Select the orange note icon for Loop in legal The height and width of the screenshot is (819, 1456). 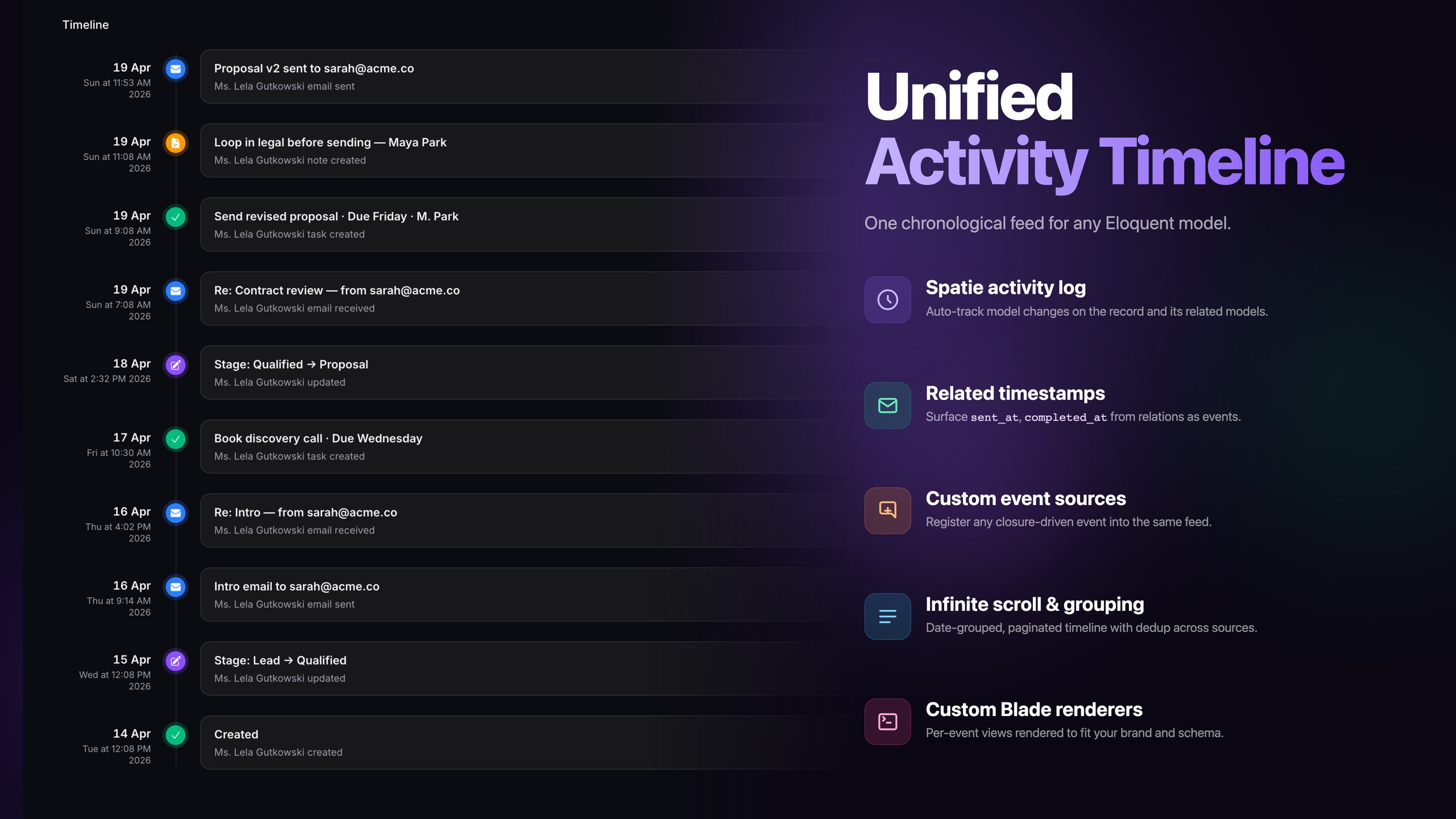pos(175,143)
